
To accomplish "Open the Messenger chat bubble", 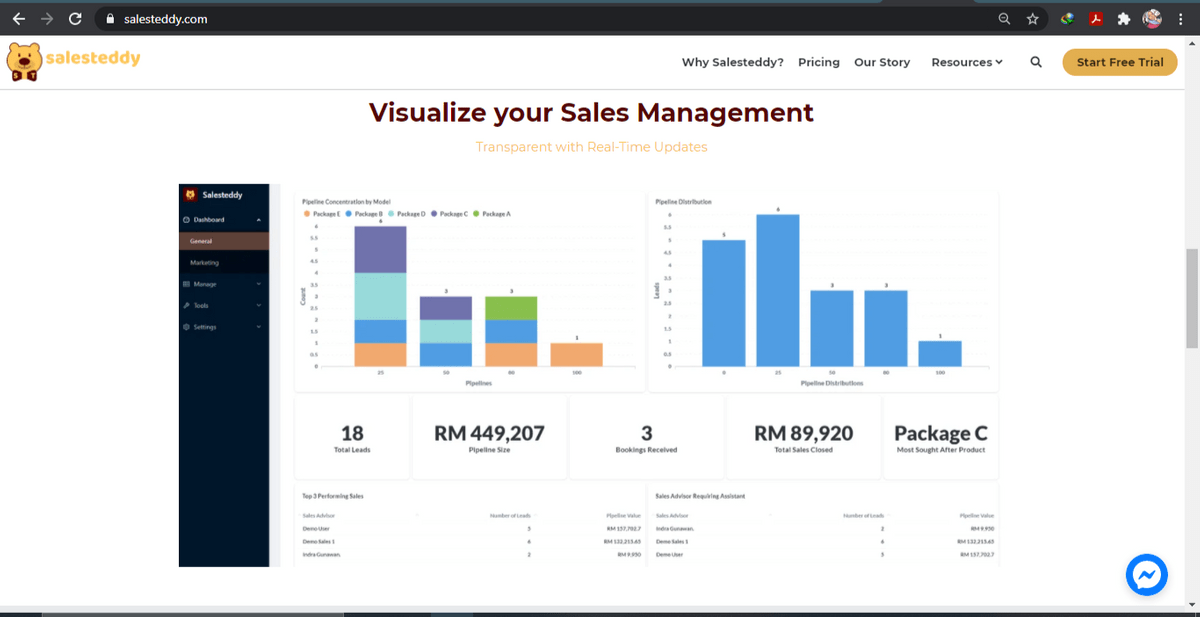I will click(x=1147, y=574).
